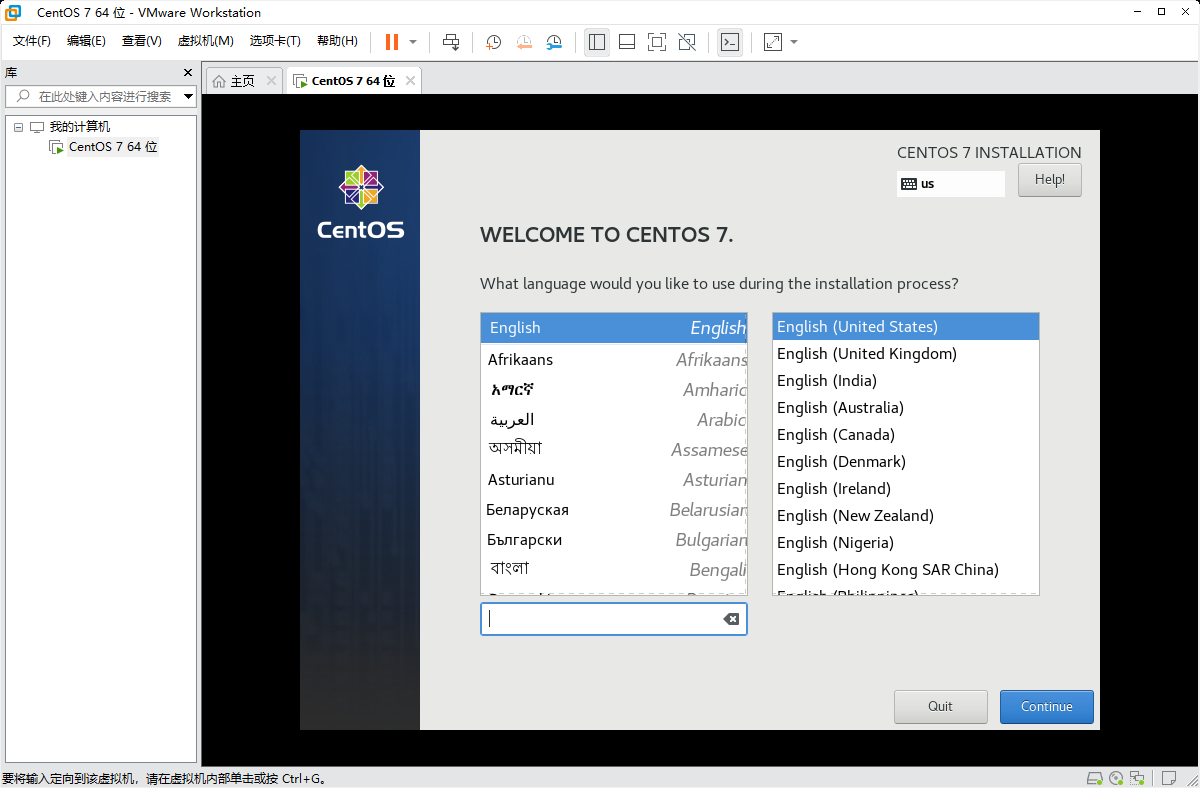Open the snapshot manager icon

pyautogui.click(x=554, y=42)
